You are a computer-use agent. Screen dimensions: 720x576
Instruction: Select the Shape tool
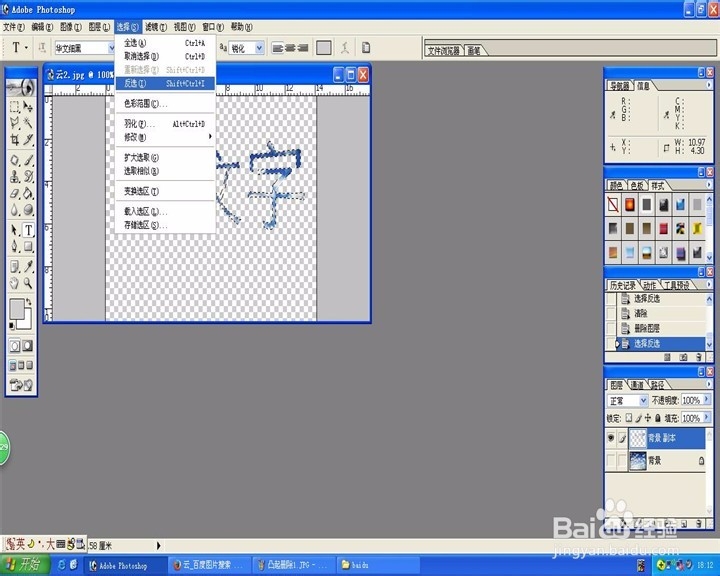pyautogui.click(x=28, y=247)
